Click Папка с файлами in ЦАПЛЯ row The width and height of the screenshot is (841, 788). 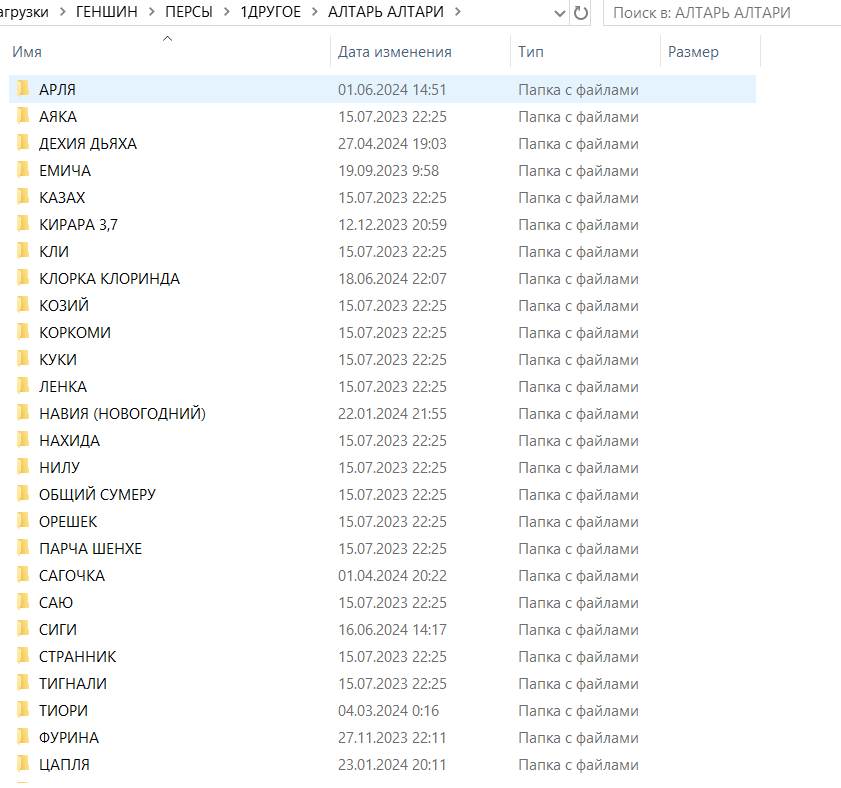pyautogui.click(x=578, y=764)
